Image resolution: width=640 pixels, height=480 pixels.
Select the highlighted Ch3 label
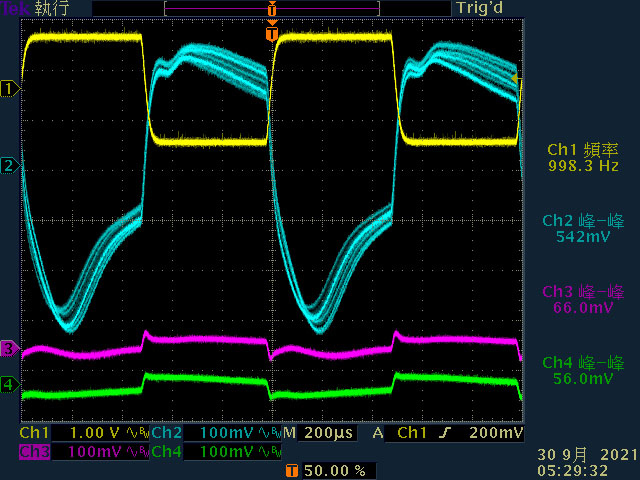(35, 452)
